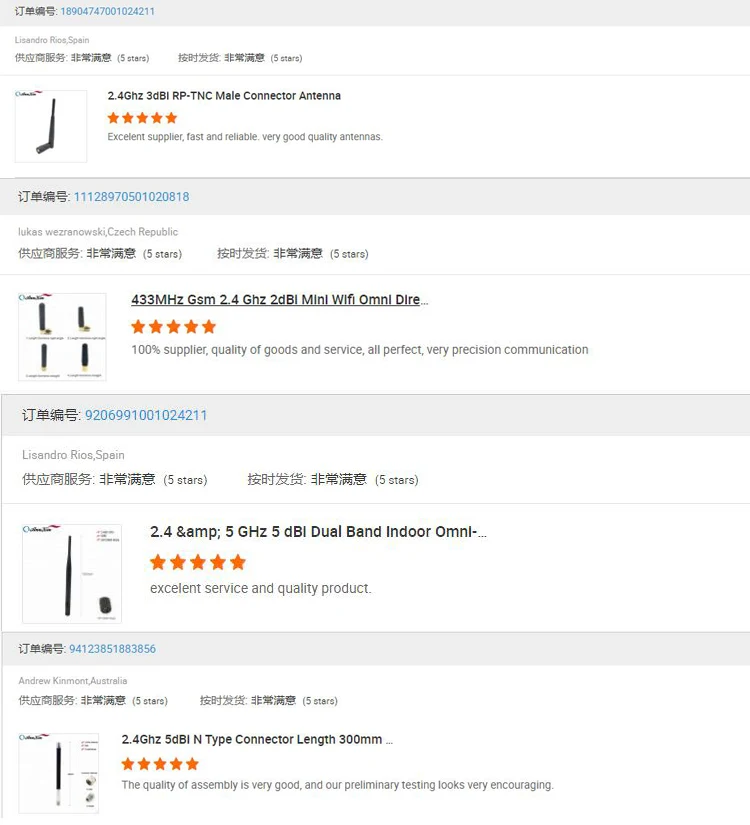Click the Dual Band Indoor antenna thumbnail

(x=72, y=574)
